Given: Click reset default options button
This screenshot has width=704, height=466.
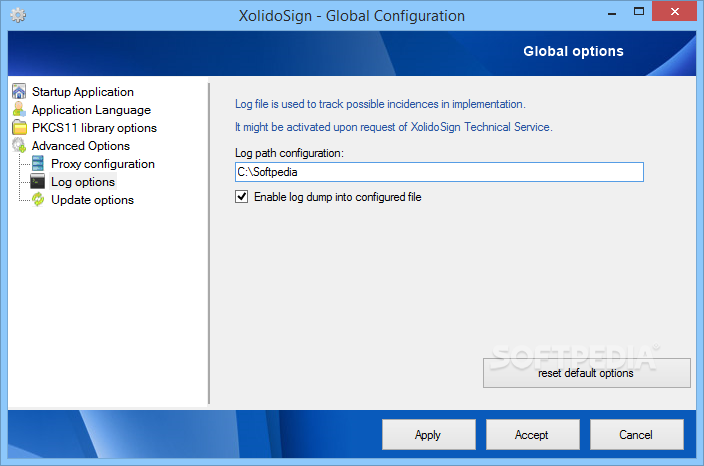Looking at the screenshot, I should point(586,373).
